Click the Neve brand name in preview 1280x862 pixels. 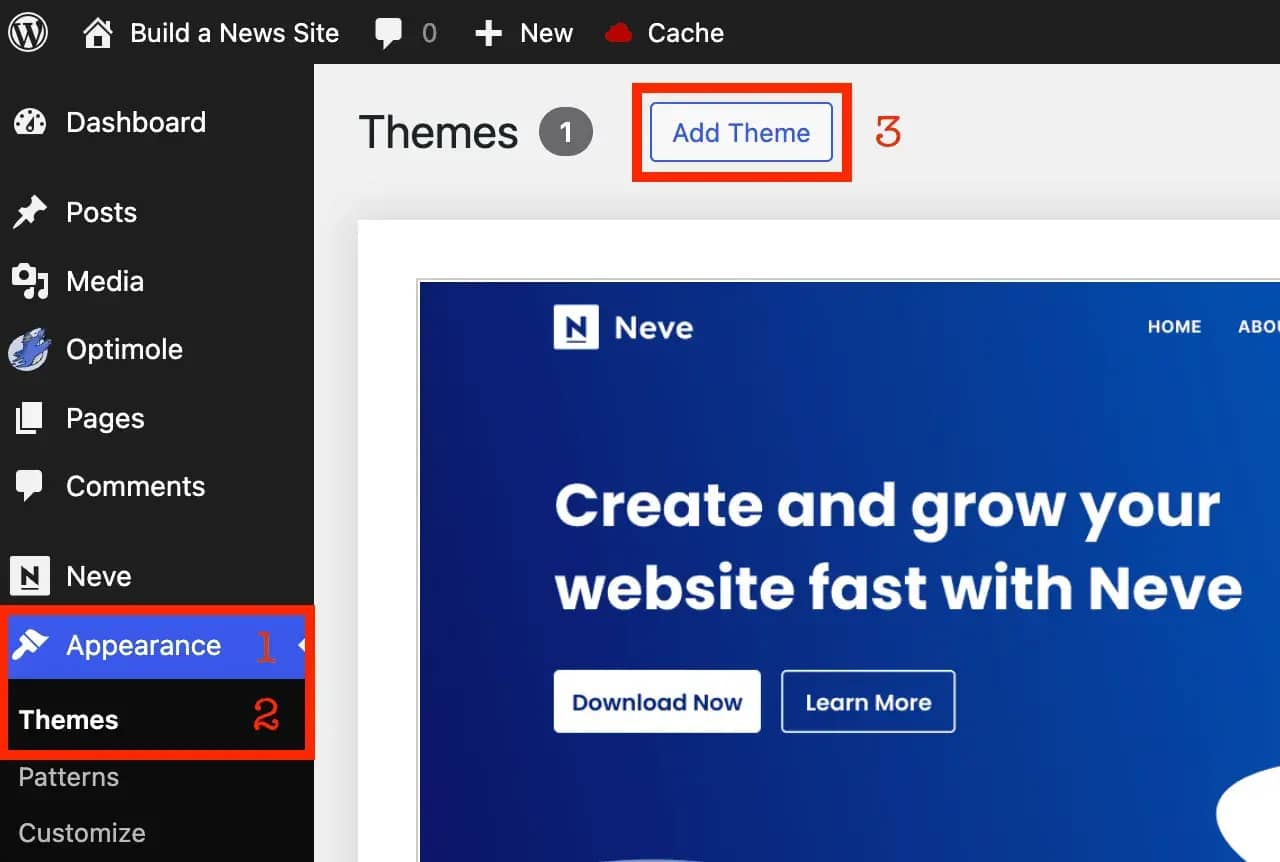point(654,327)
